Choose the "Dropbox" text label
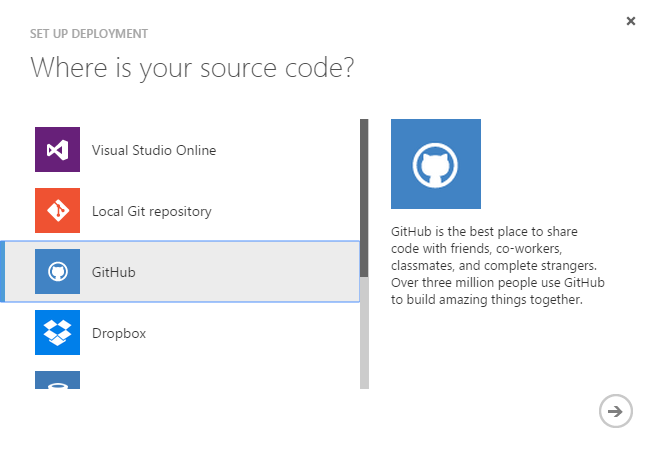This screenshot has height=450, width=650. click(x=119, y=333)
